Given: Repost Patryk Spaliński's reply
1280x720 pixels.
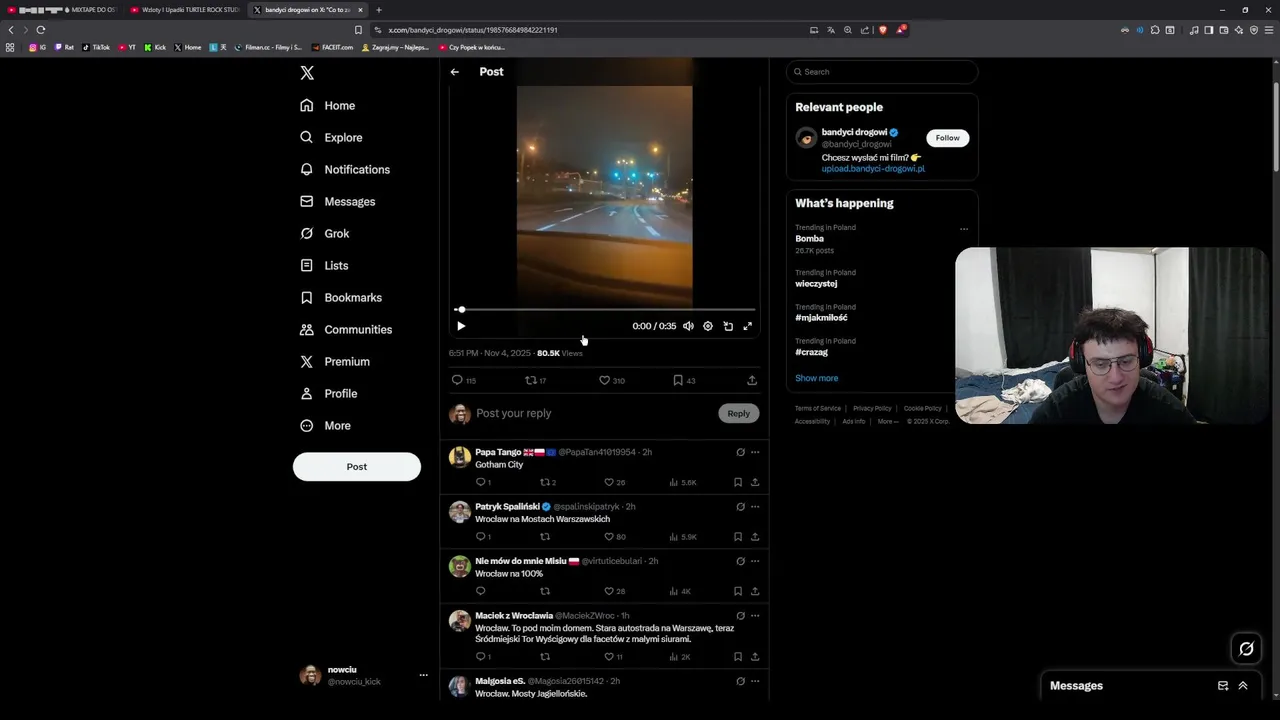Looking at the screenshot, I should (545, 537).
